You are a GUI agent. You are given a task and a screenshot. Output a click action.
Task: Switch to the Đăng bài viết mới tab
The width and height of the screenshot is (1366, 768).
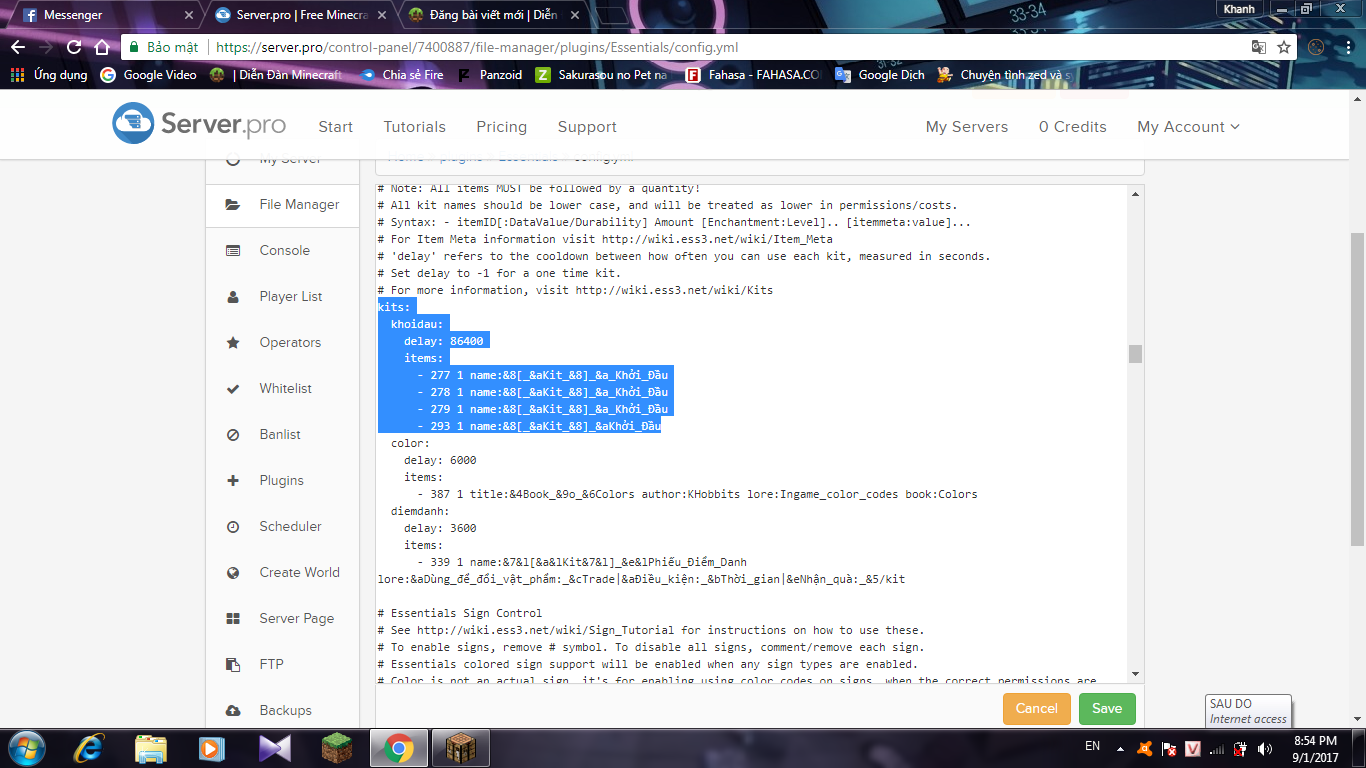pos(495,15)
